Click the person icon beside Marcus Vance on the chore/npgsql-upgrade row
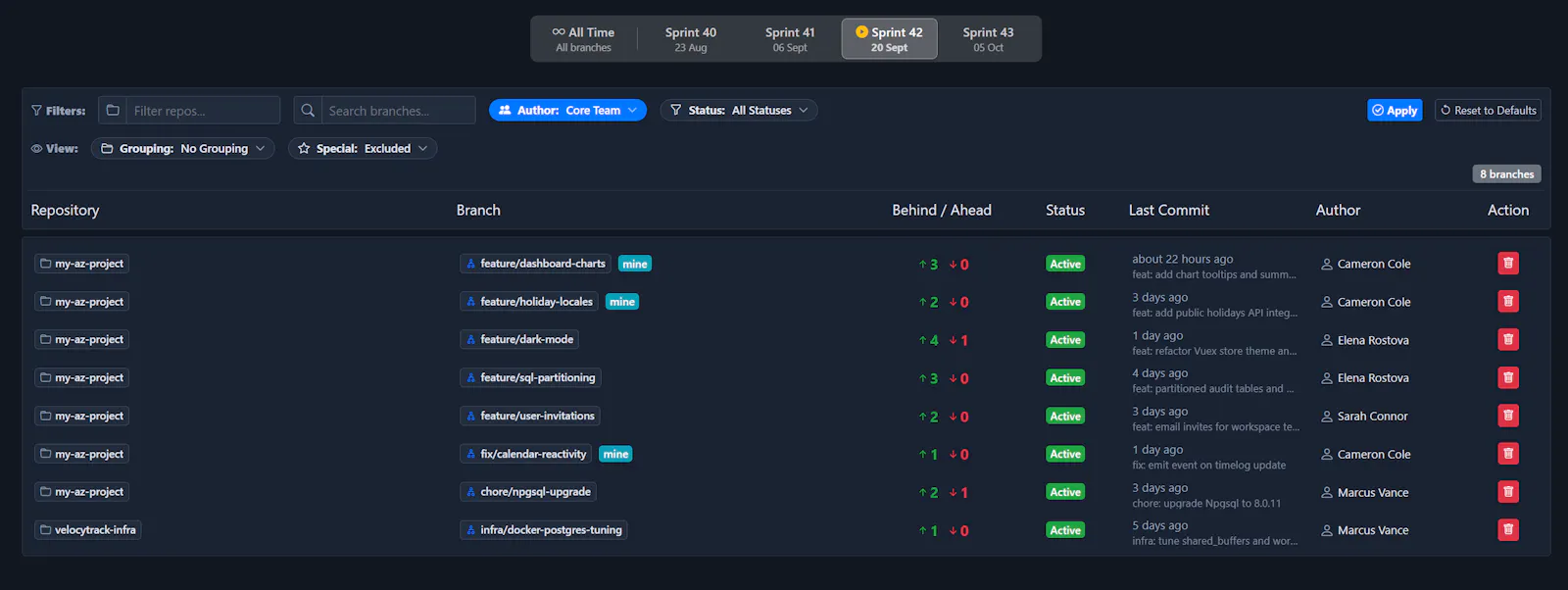 tap(1327, 493)
